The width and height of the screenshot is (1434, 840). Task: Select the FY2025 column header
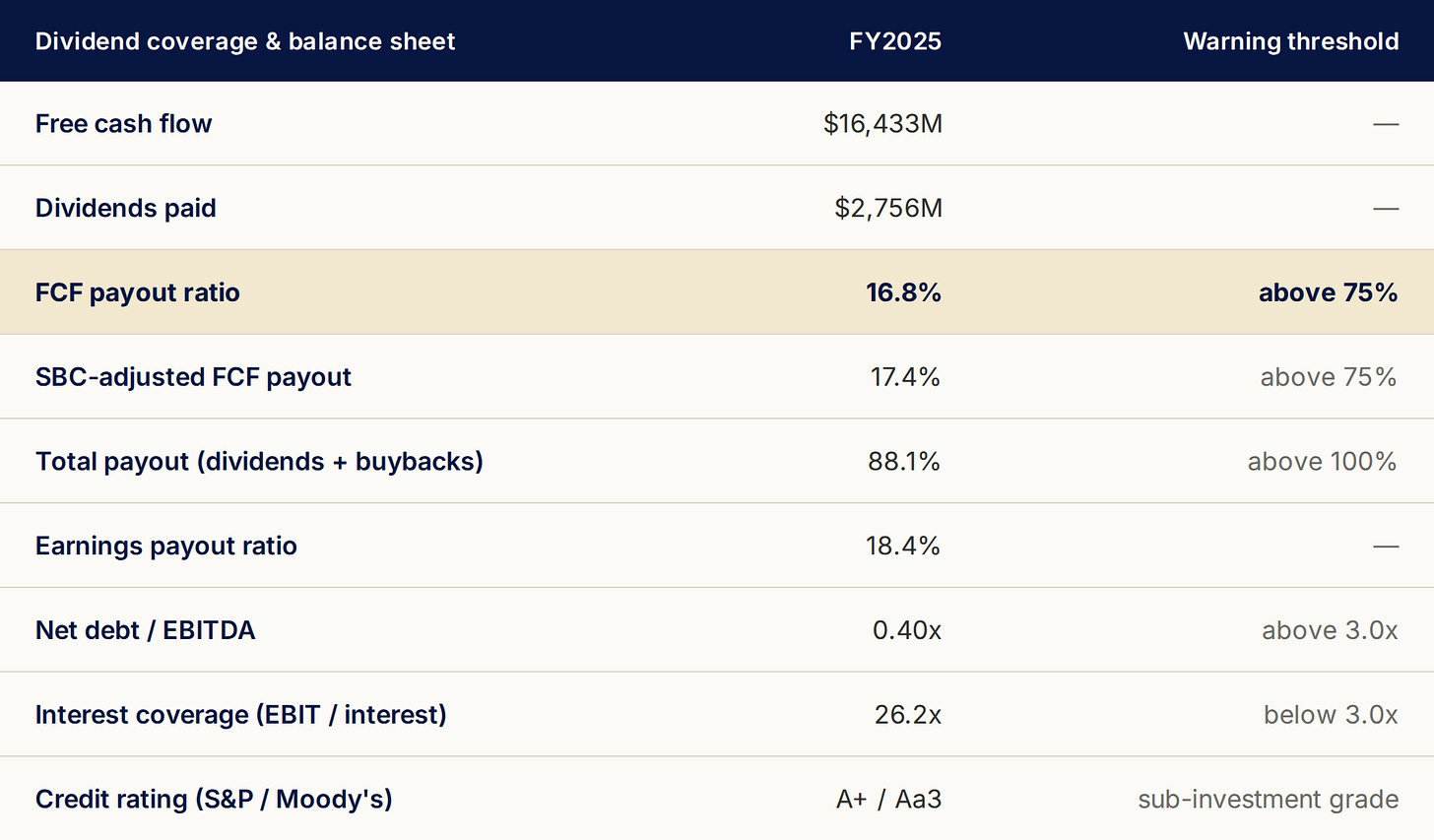[x=895, y=41]
